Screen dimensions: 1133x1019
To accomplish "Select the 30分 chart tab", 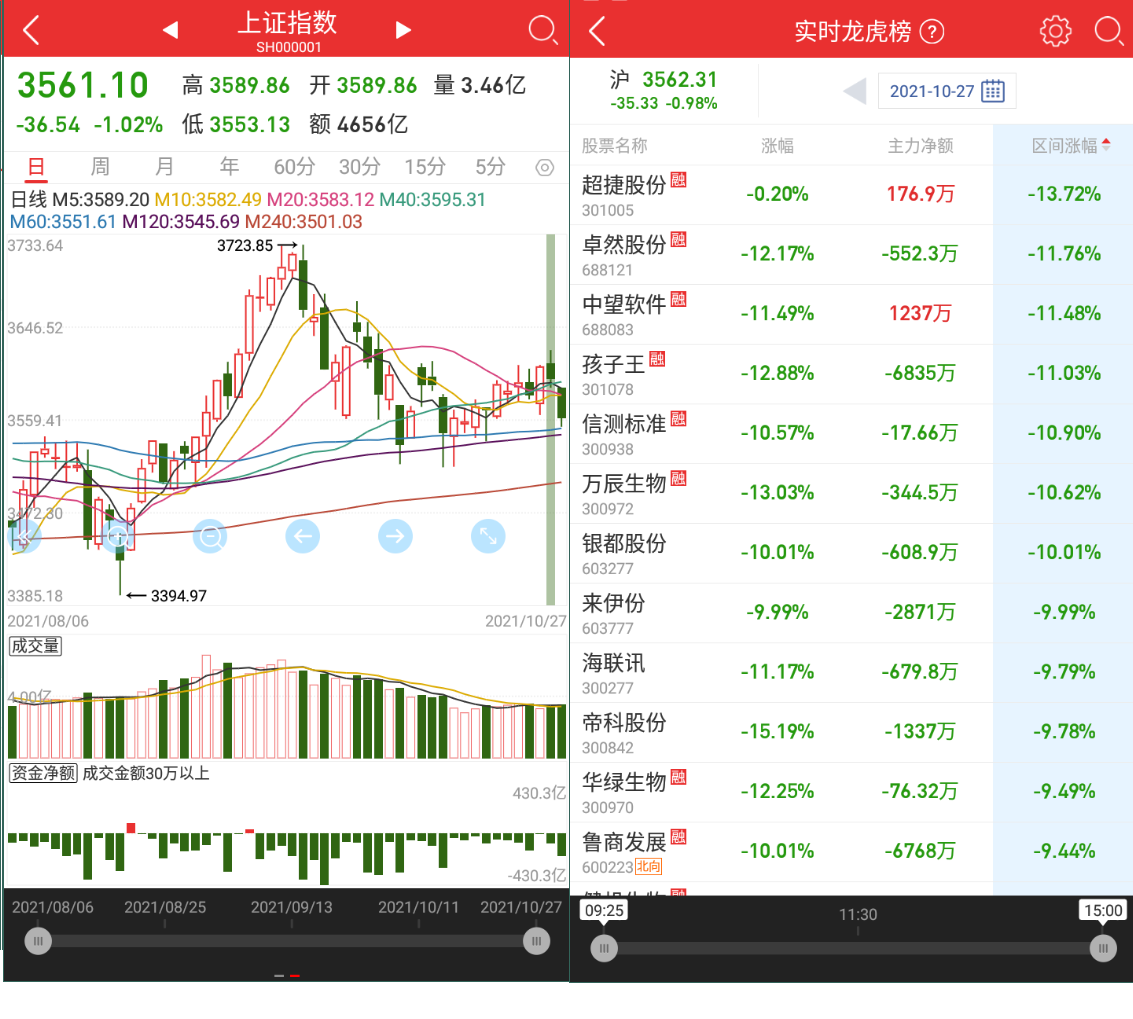I will 359,167.
